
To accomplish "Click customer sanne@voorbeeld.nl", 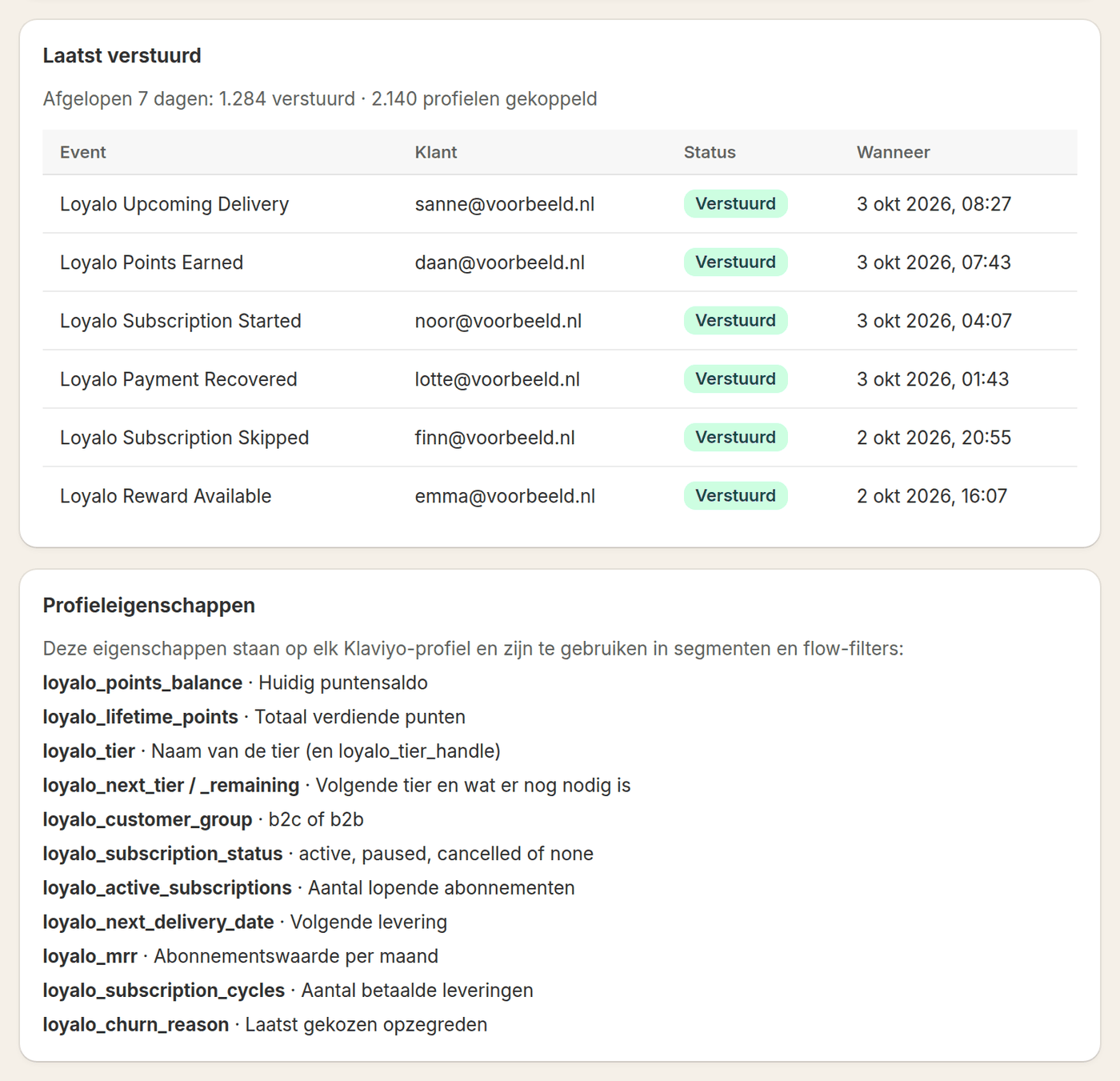I will pos(505,204).
